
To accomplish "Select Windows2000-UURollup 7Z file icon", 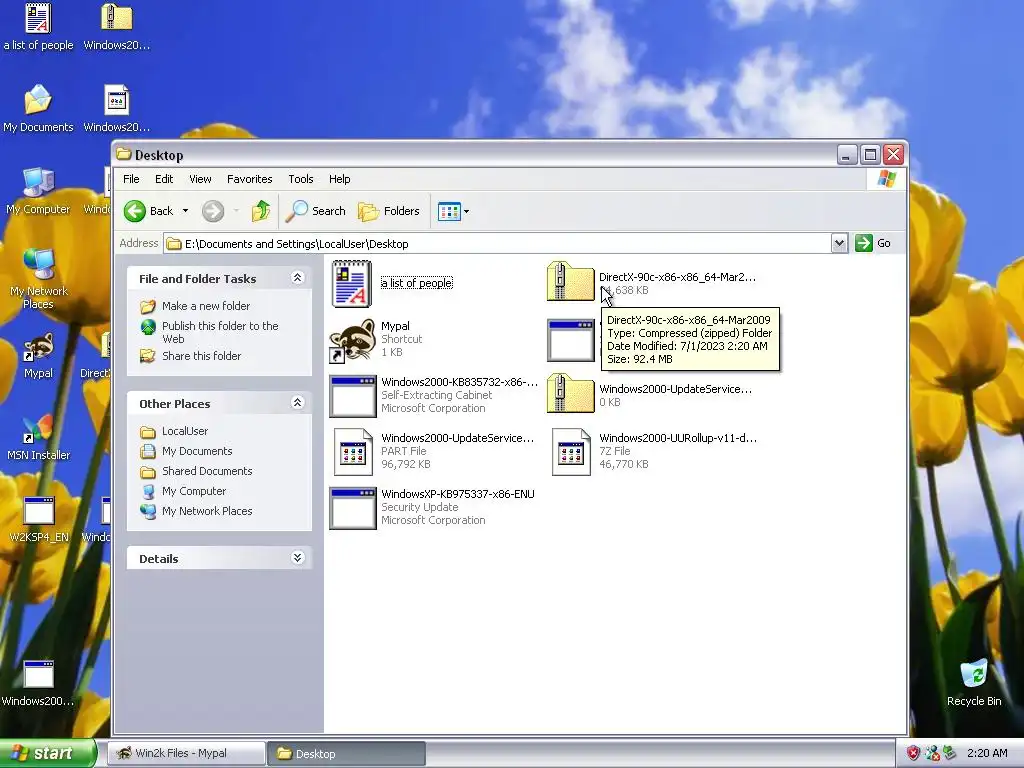I will click(571, 451).
